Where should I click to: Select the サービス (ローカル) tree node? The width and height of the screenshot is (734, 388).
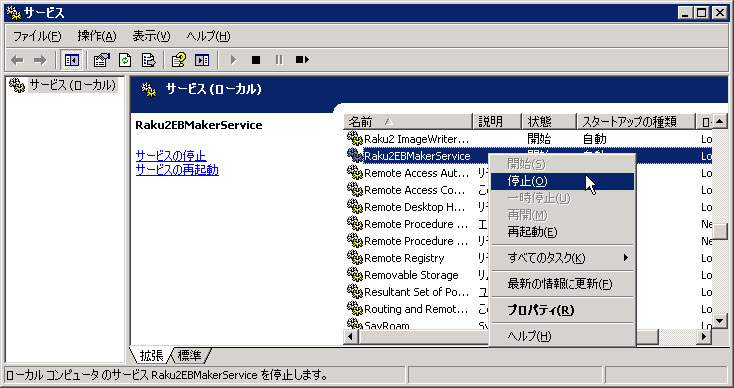click(x=72, y=85)
